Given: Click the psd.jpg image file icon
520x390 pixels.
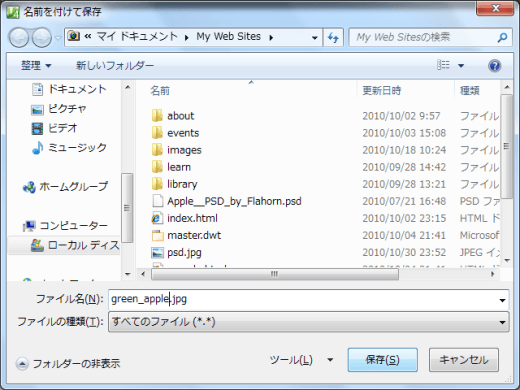Looking at the screenshot, I should 157,253.
